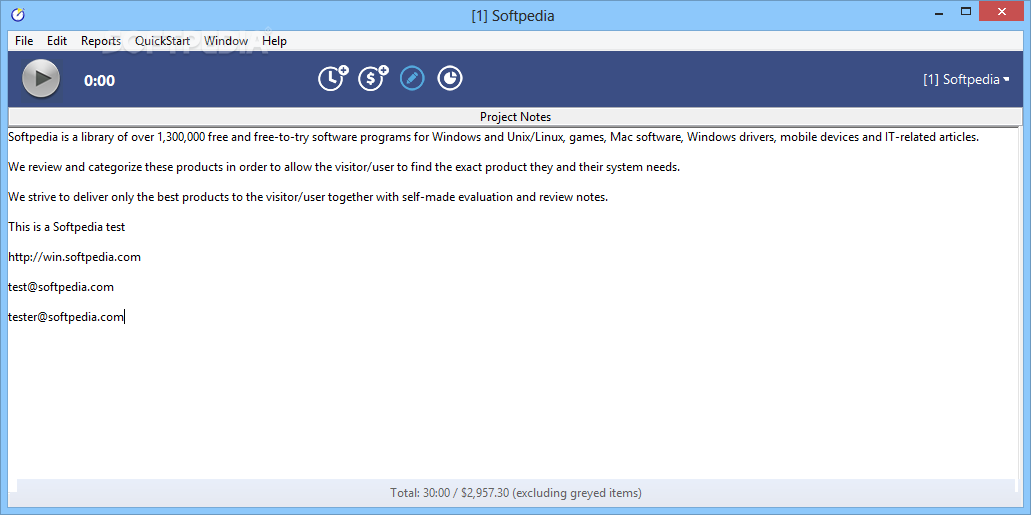Click the 'This is a Softpedia test' line
Screen dimensions: 1031x515
point(66,227)
